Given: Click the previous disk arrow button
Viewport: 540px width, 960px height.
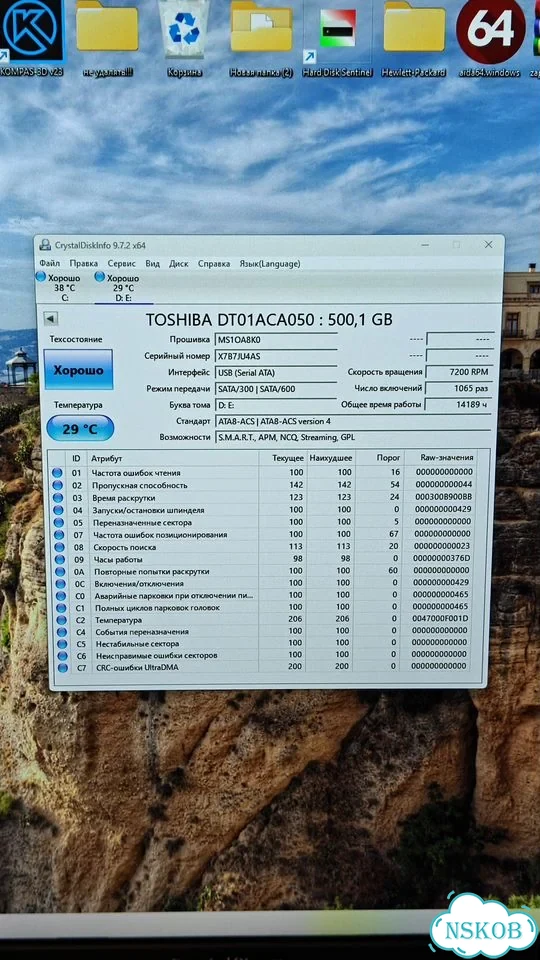Looking at the screenshot, I should click(51, 318).
